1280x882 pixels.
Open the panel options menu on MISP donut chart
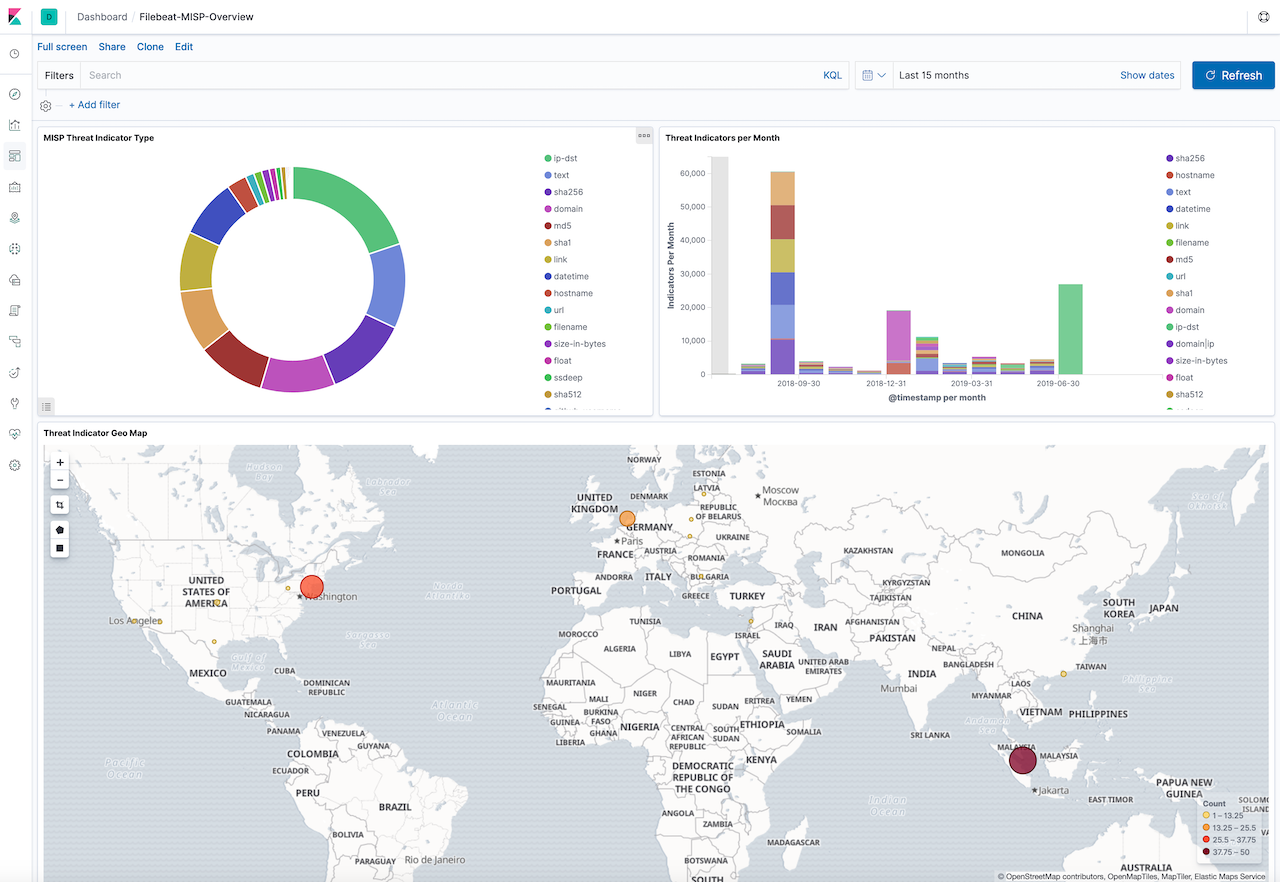(x=644, y=135)
